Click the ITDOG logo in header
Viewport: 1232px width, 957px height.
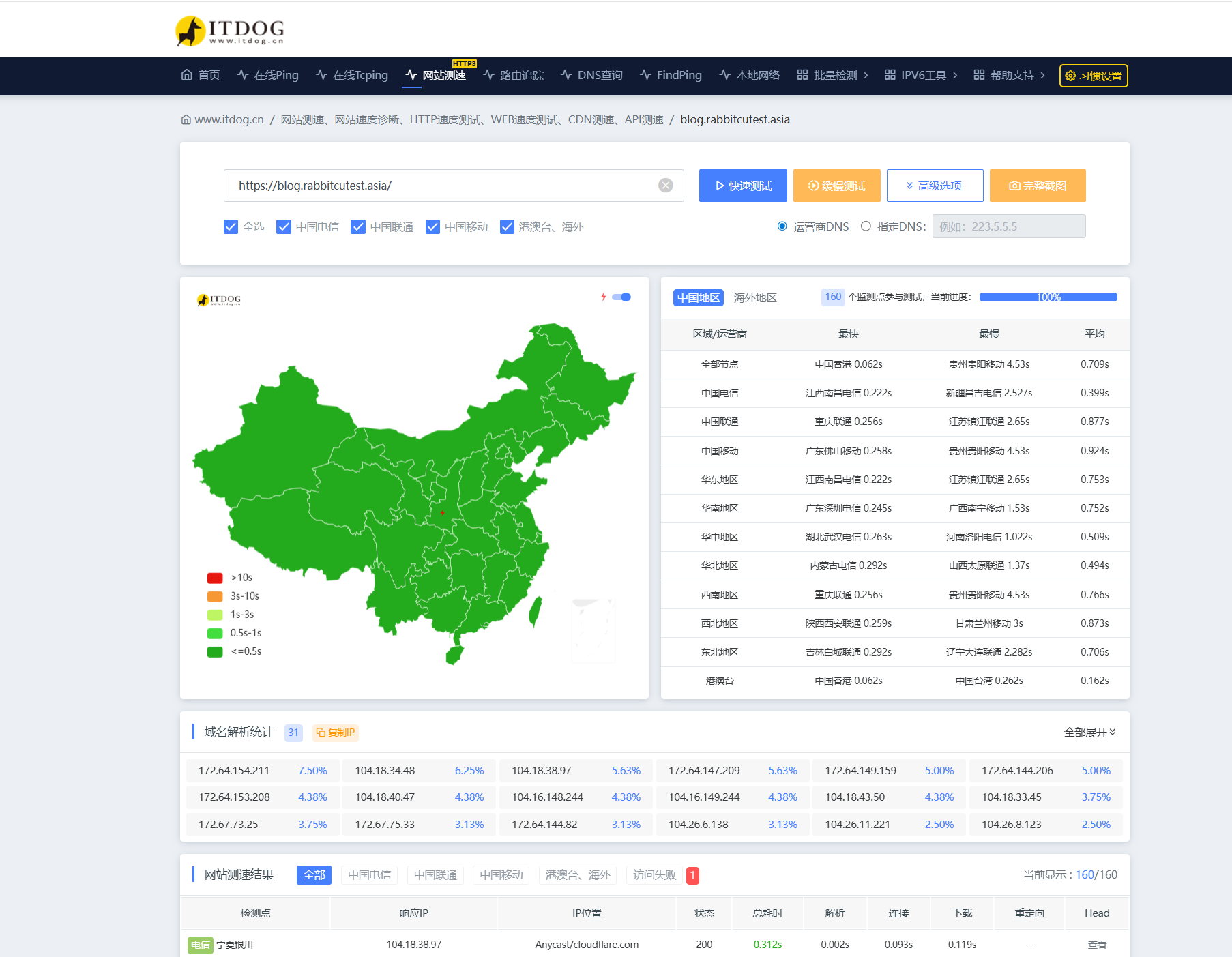(x=229, y=31)
